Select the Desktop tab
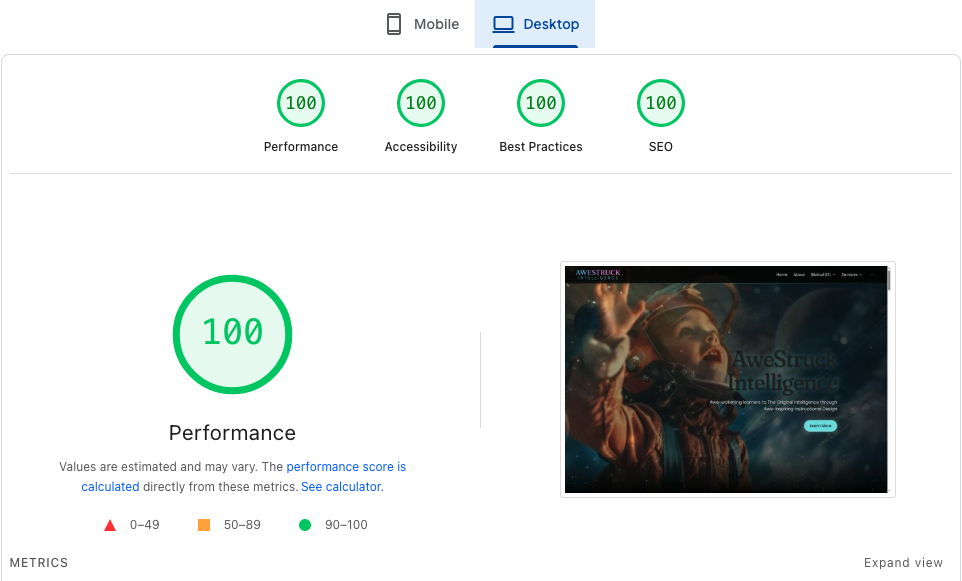962x581 pixels. 535,24
